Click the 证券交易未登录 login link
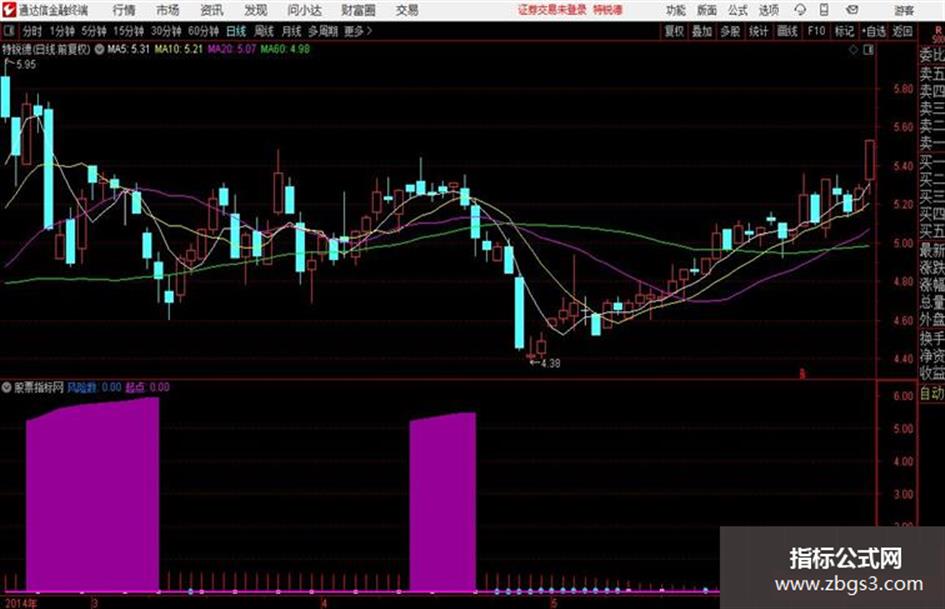The height and width of the screenshot is (609, 945). [x=552, y=10]
